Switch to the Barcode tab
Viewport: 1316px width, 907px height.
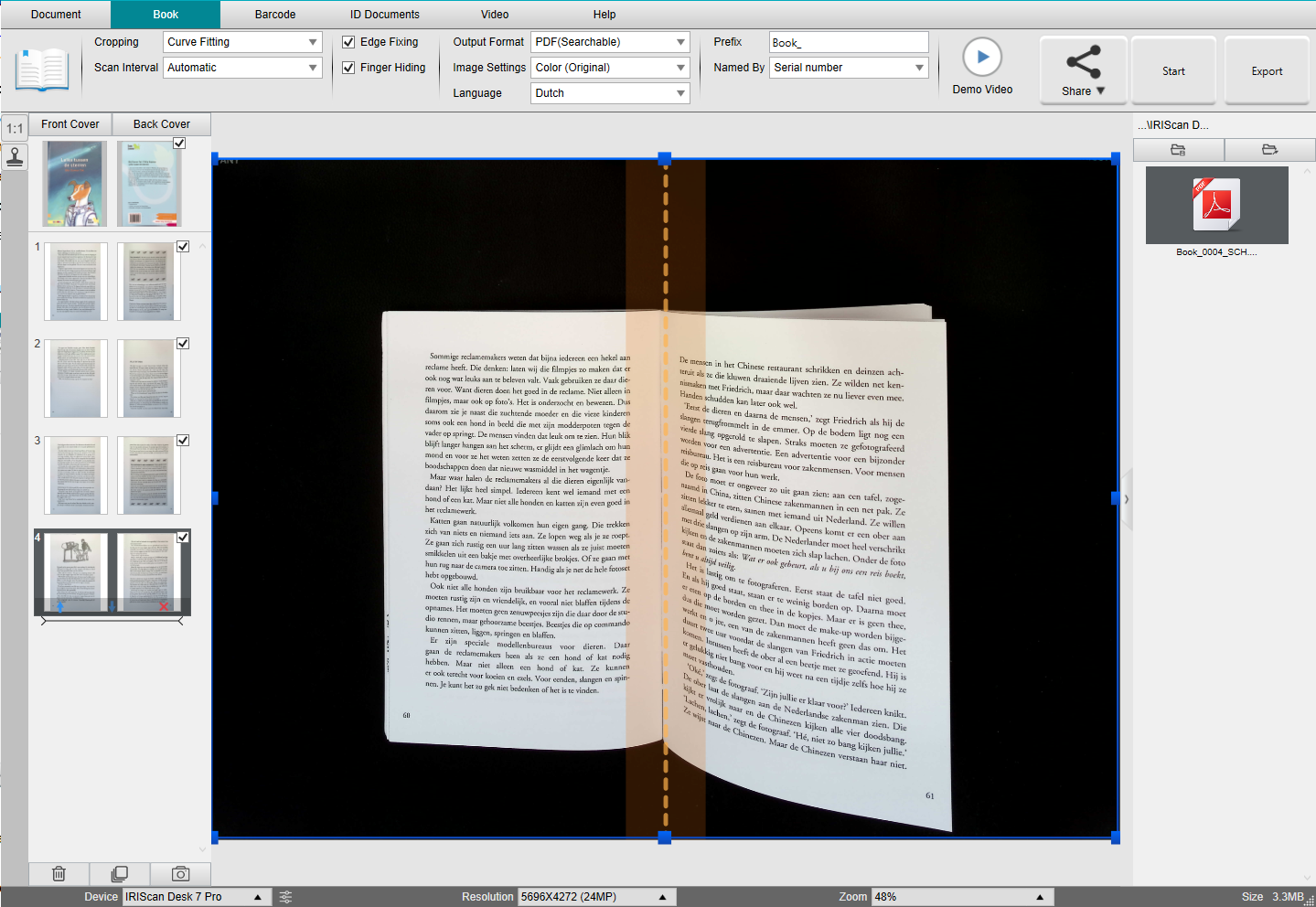(275, 15)
